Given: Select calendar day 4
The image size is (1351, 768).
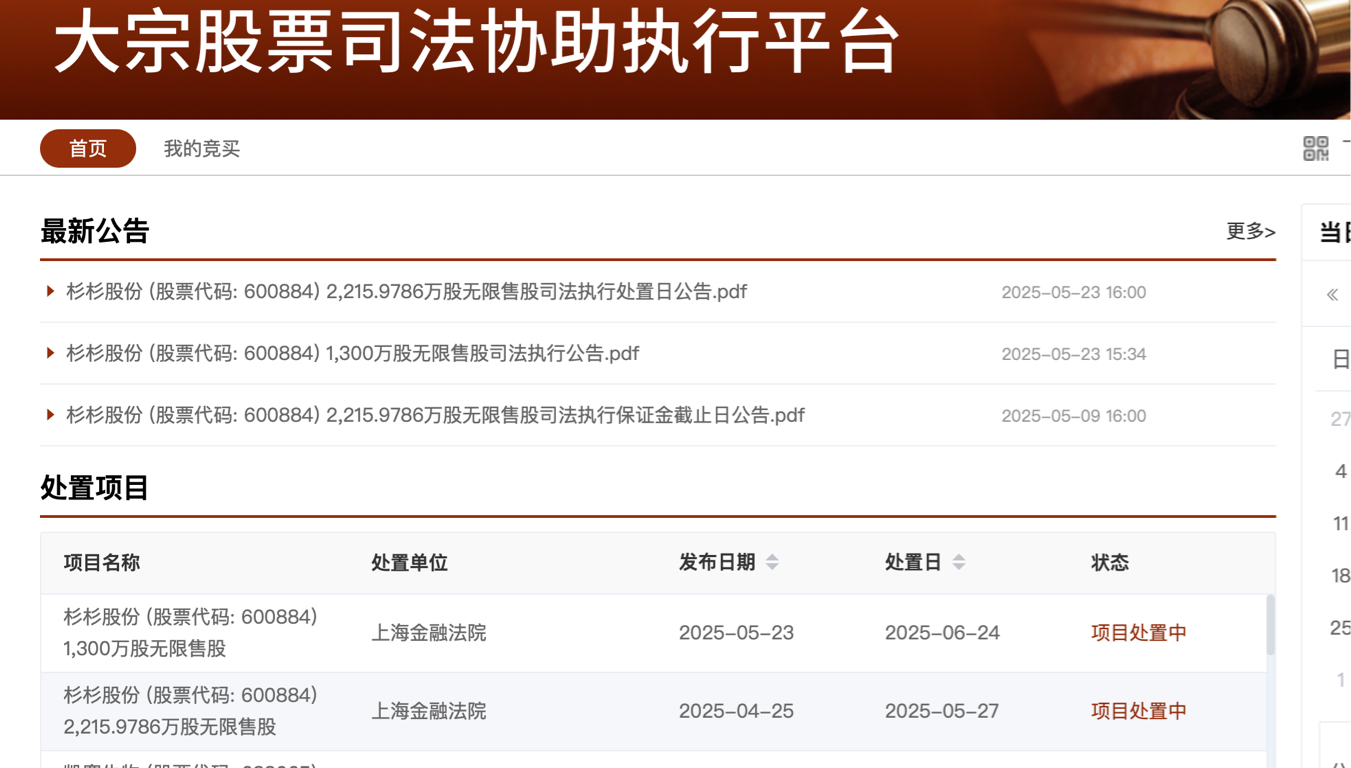Looking at the screenshot, I should click(1341, 471).
